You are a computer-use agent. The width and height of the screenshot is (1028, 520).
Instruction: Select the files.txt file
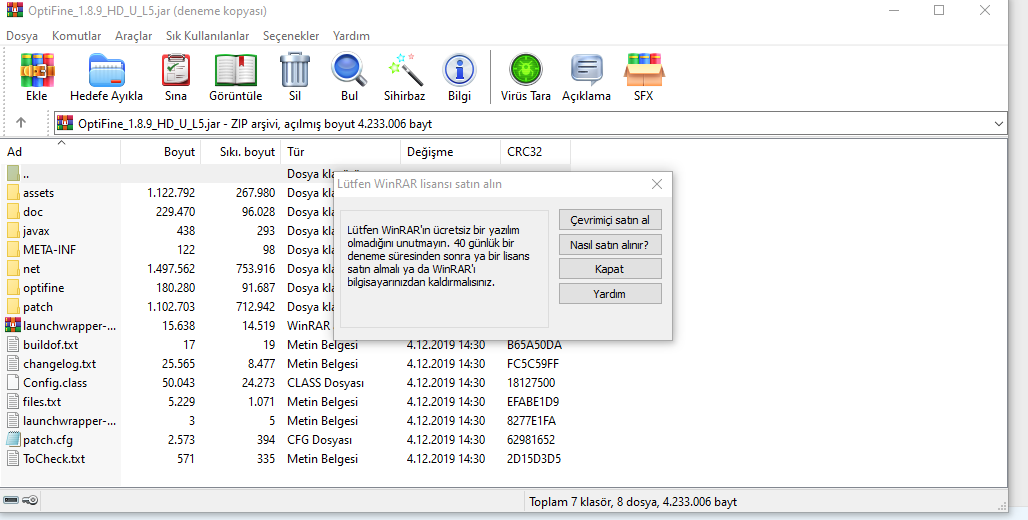(x=42, y=401)
